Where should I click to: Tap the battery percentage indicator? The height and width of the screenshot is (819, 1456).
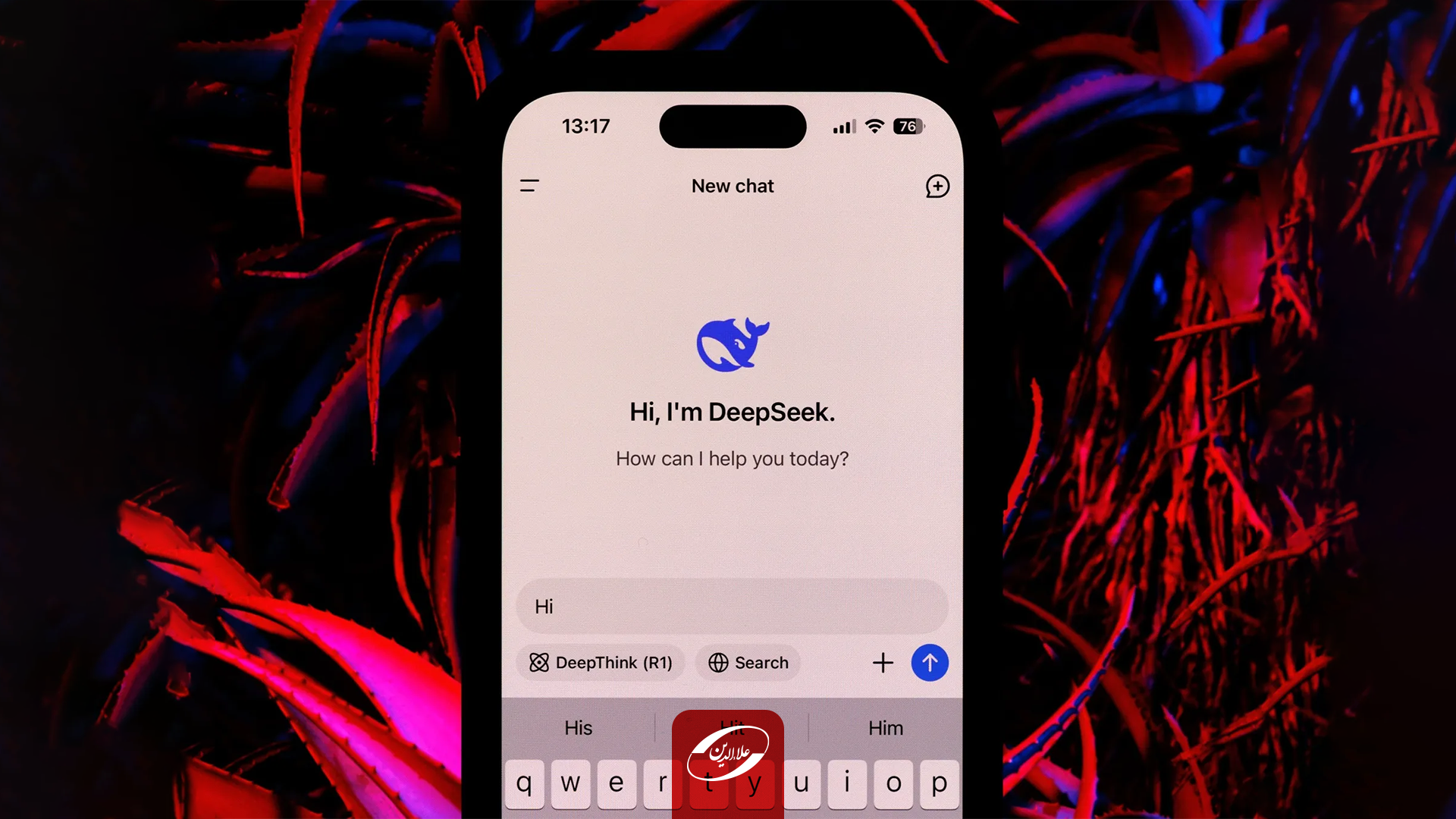(905, 125)
